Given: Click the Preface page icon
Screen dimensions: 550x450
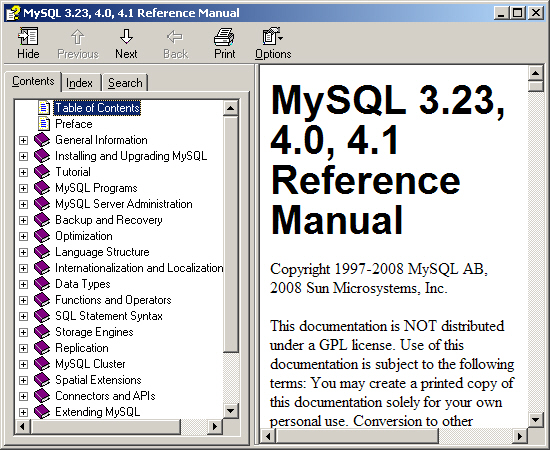Looking at the screenshot, I should coord(44,124).
